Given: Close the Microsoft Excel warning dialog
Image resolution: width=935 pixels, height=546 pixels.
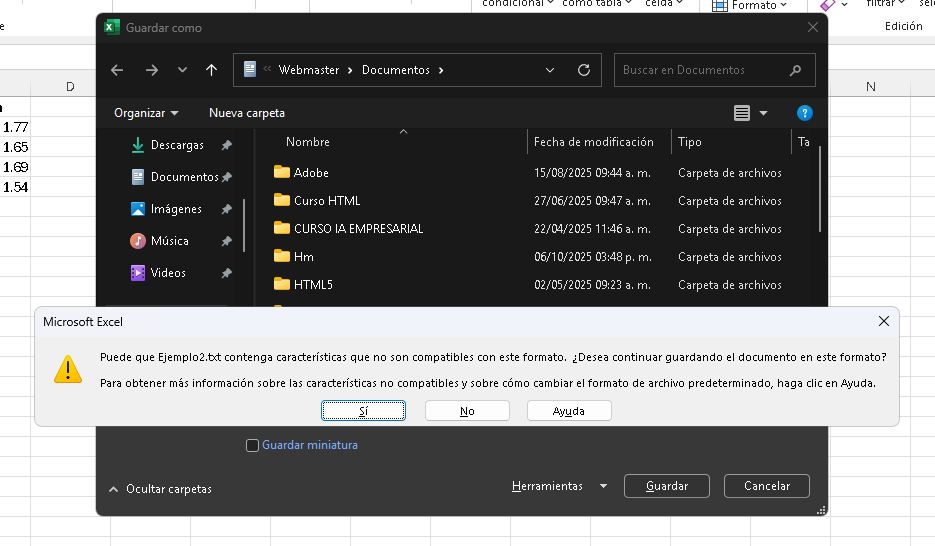Looking at the screenshot, I should (884, 321).
